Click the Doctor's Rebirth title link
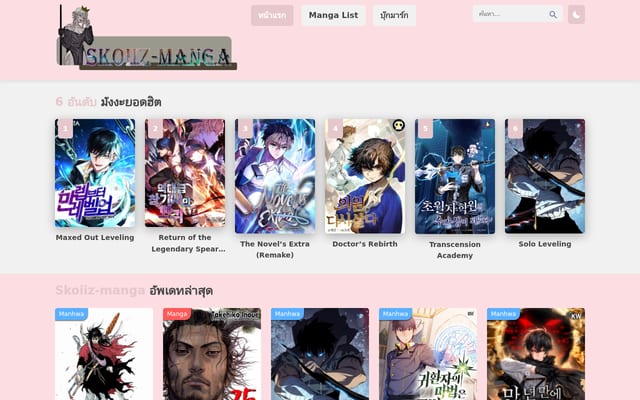The width and height of the screenshot is (640, 400). (x=365, y=244)
